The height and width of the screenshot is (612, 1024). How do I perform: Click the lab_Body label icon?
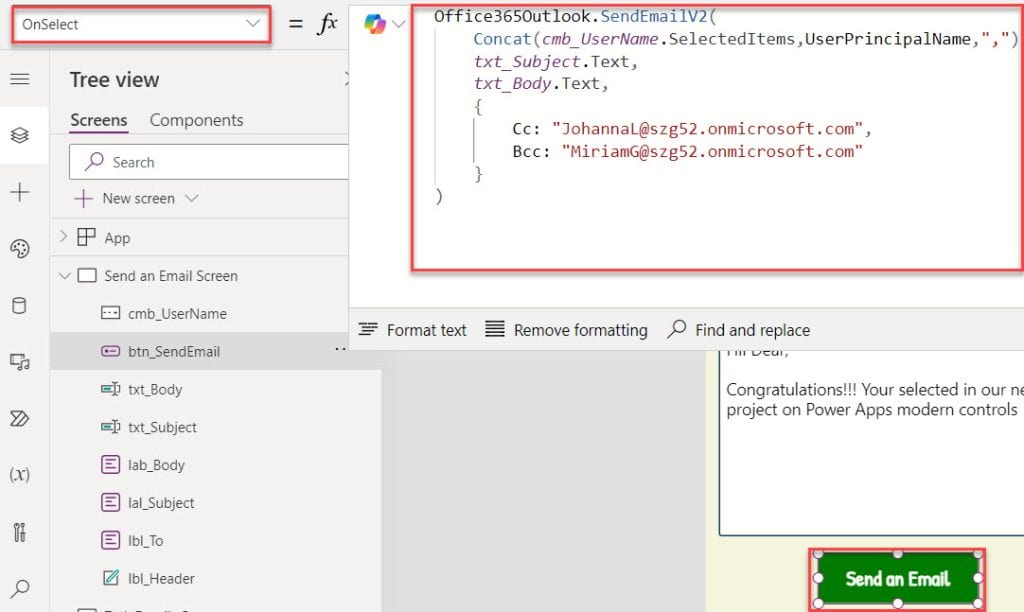click(110, 464)
